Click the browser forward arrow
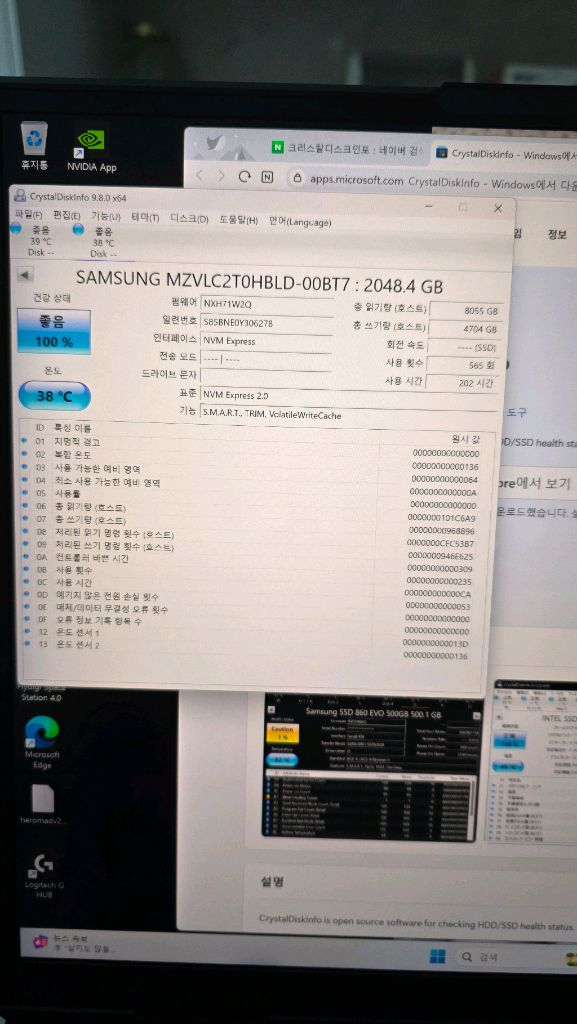Viewport: 577px width, 1024px height. pos(221,176)
